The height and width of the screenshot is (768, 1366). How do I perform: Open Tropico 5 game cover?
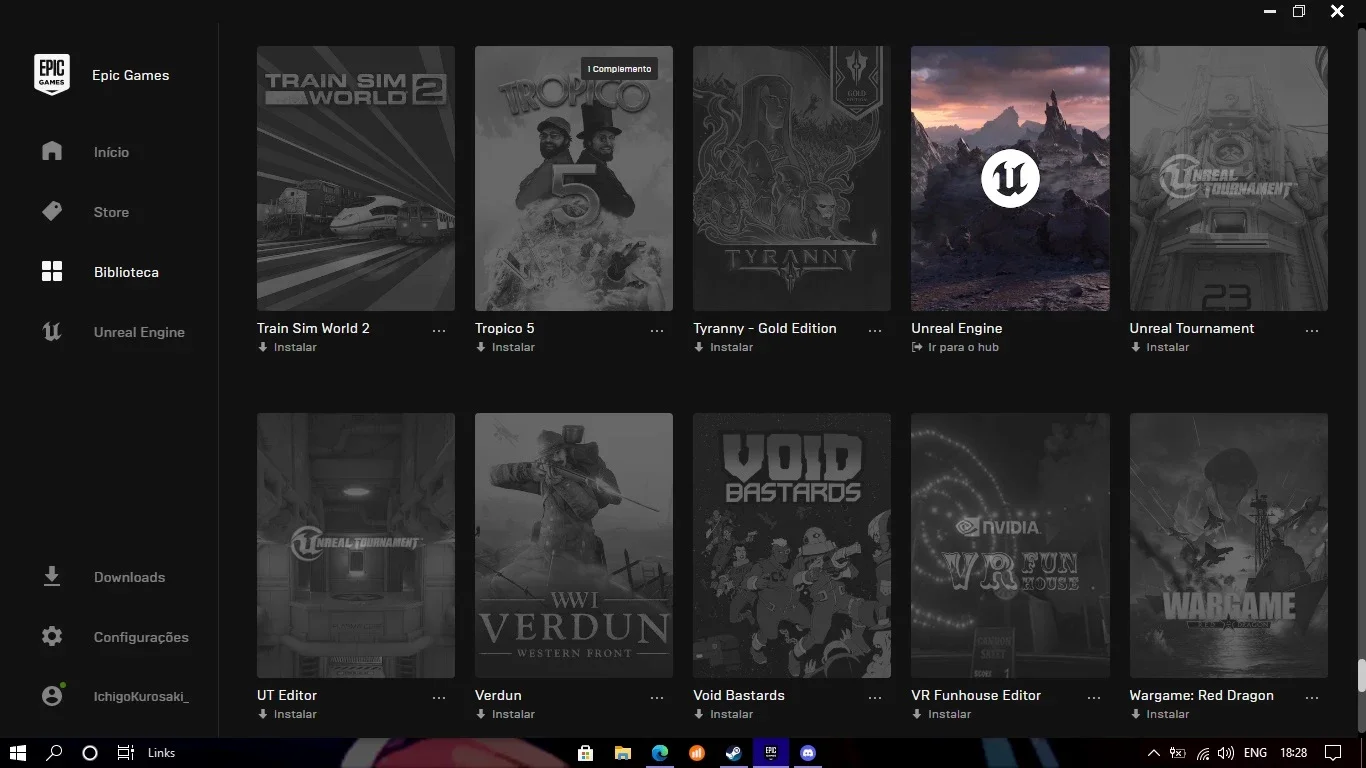574,178
